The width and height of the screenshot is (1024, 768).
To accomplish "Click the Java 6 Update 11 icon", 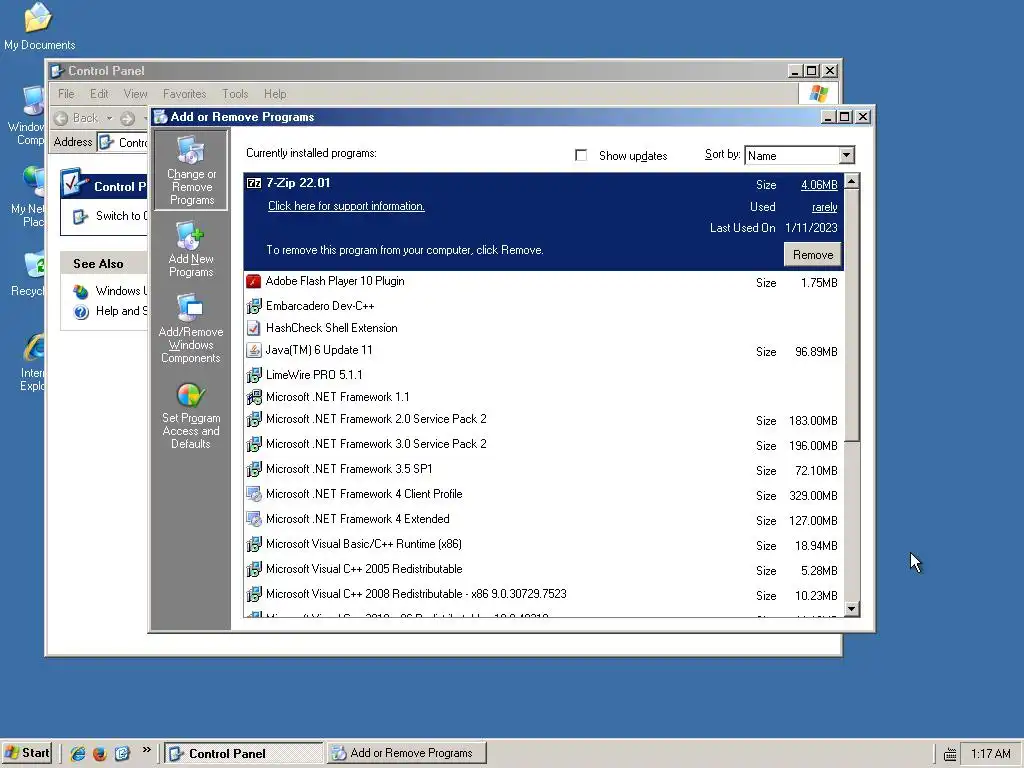I will (253, 351).
